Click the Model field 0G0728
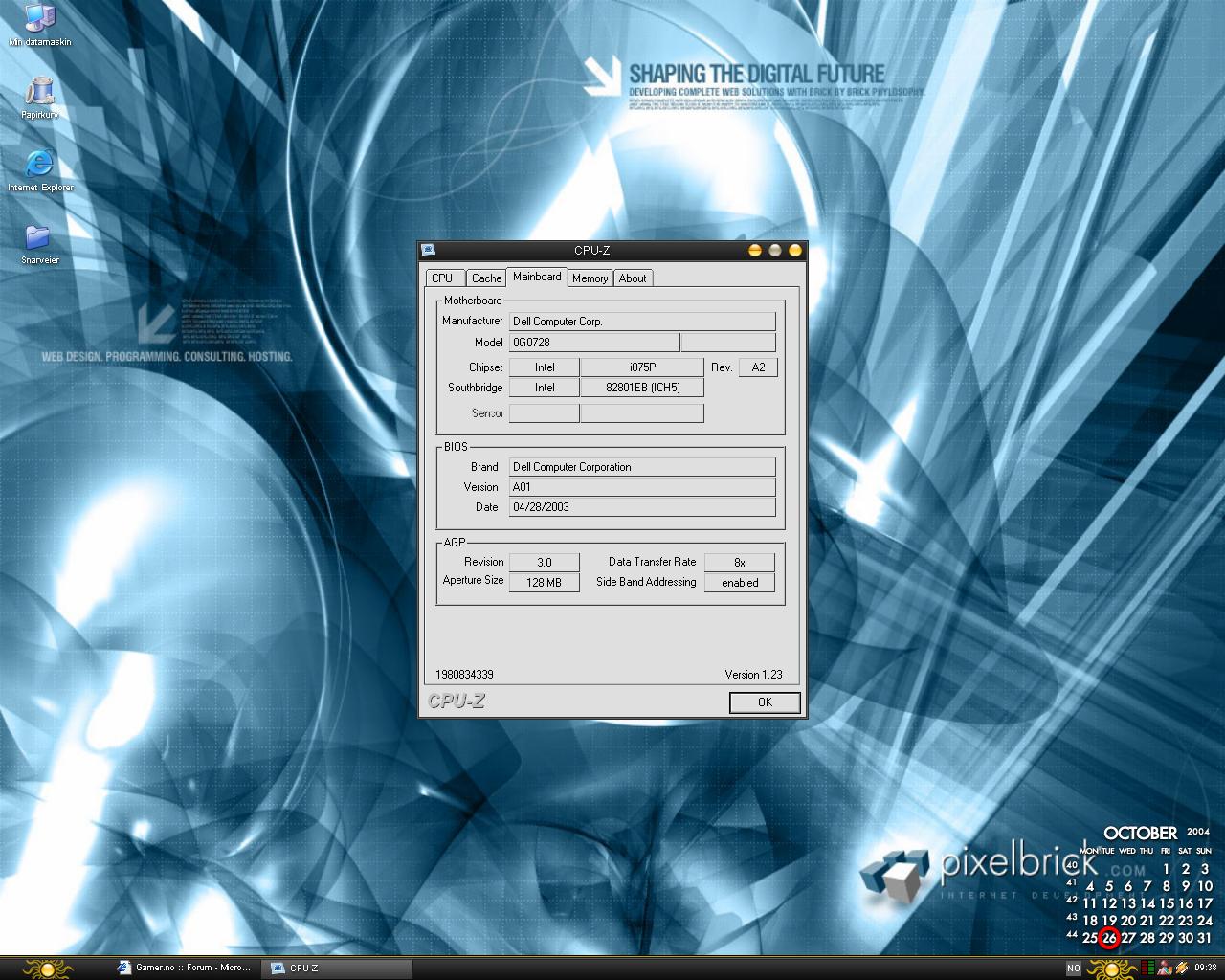 coord(593,343)
